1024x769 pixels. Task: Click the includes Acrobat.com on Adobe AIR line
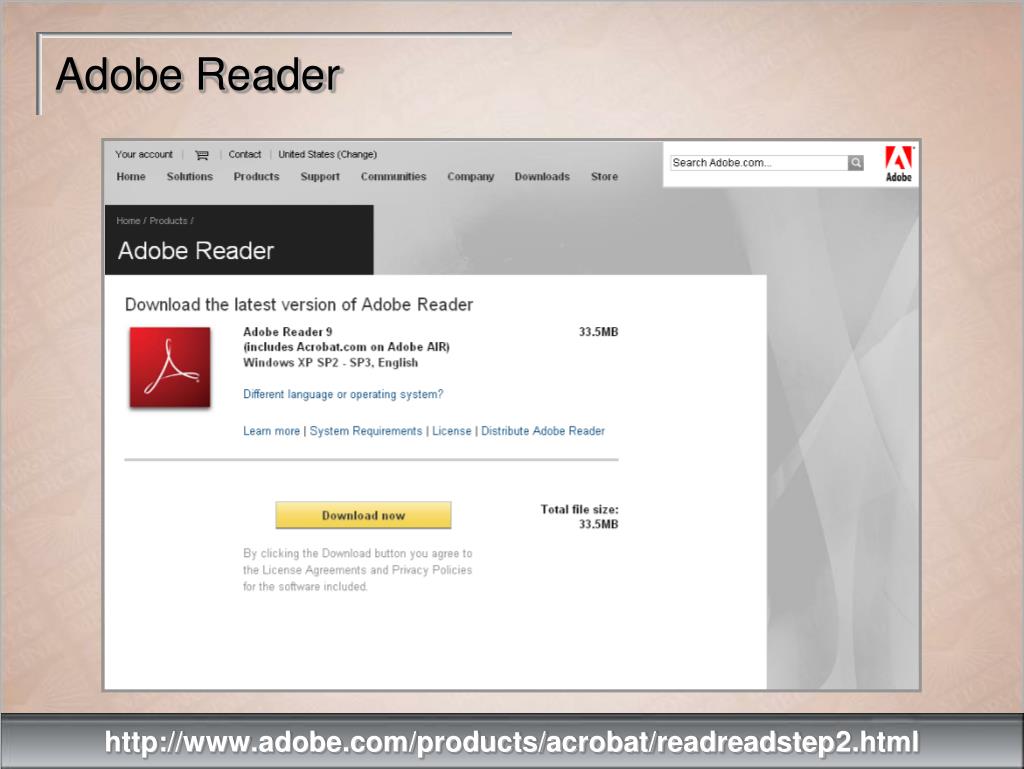pos(346,347)
